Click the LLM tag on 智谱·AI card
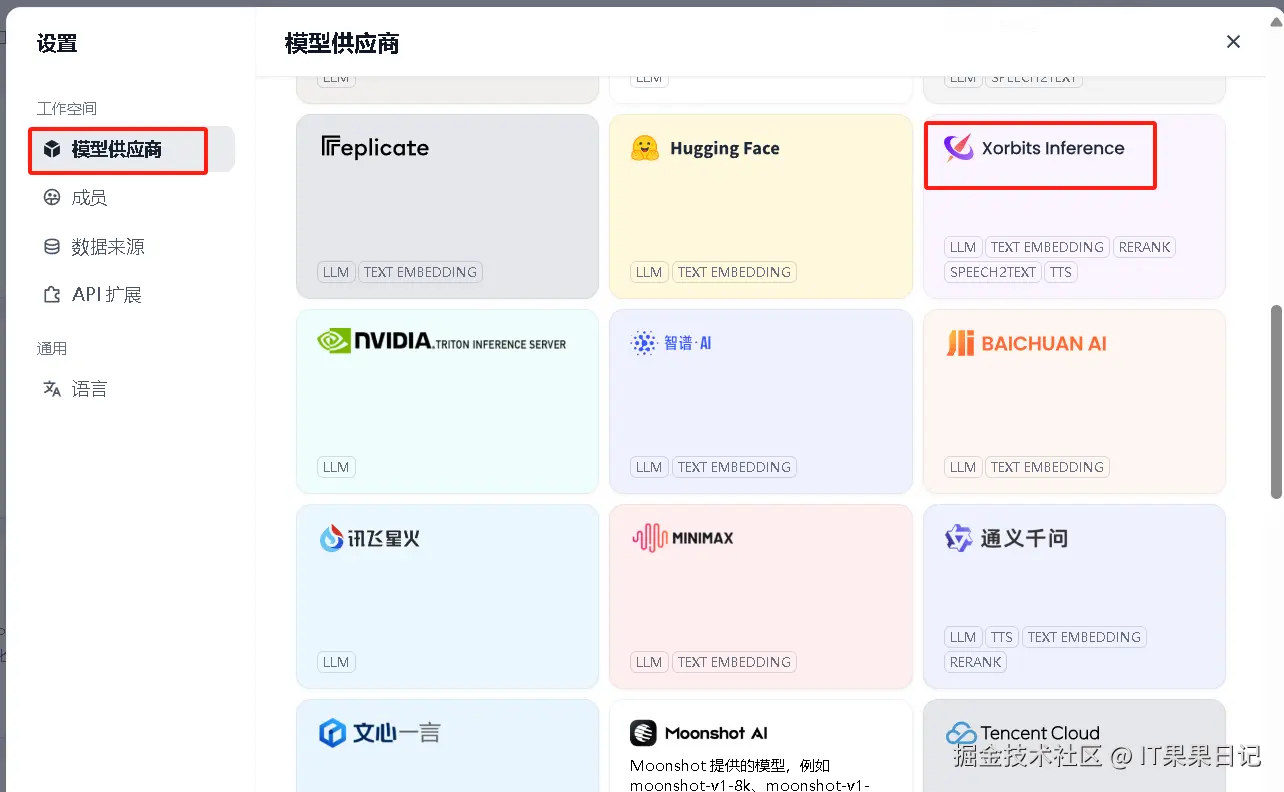The width and height of the screenshot is (1284, 792). (x=649, y=467)
